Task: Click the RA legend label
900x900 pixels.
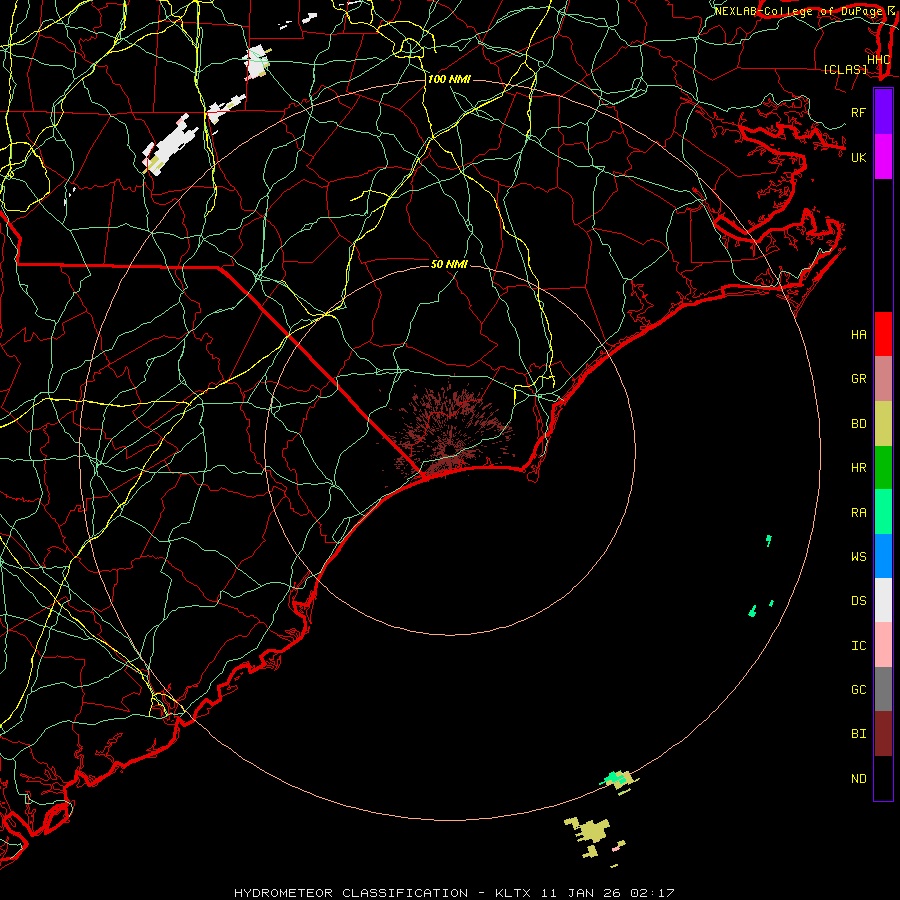Action: coord(858,513)
